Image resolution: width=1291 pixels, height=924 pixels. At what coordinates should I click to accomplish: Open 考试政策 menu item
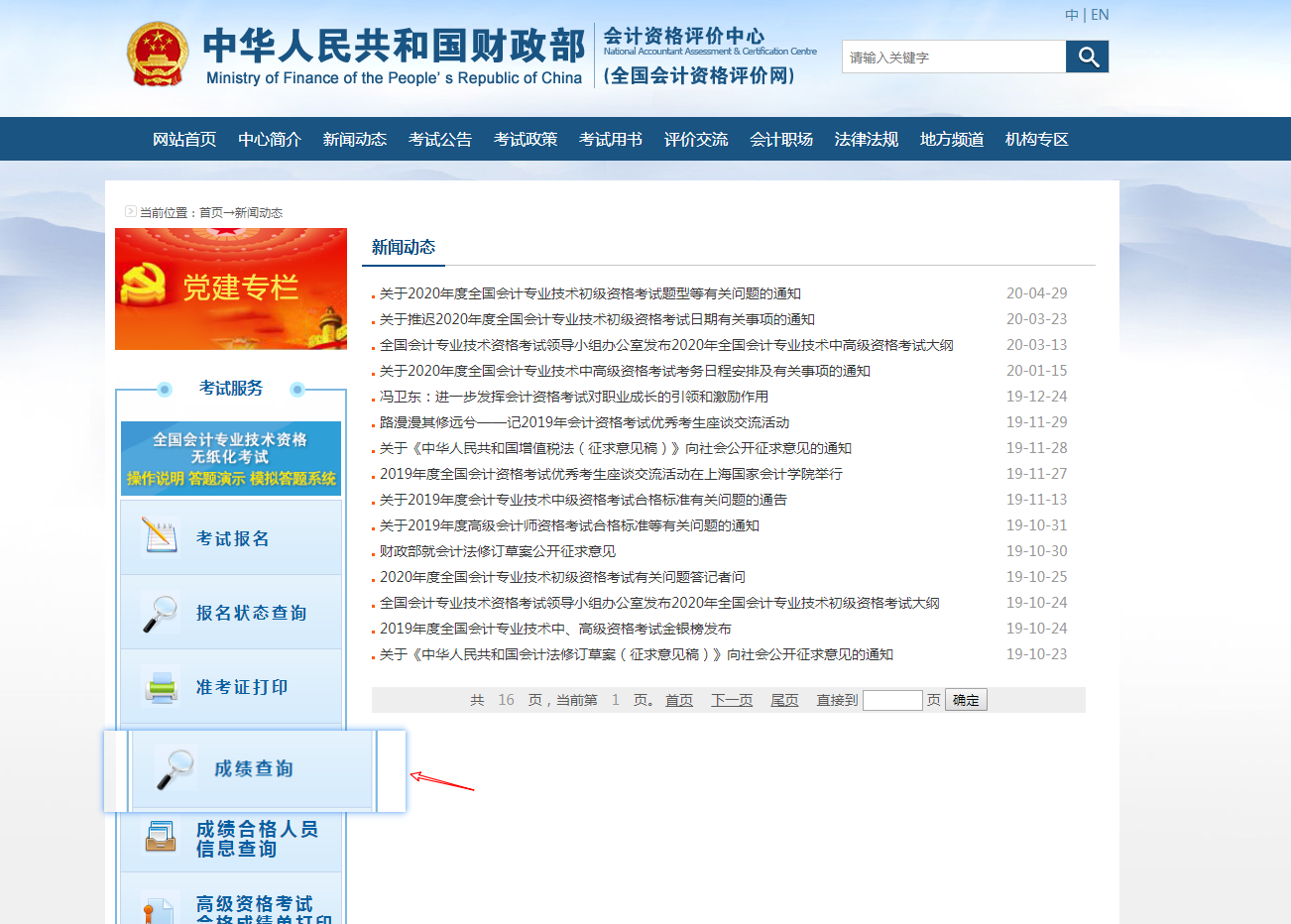click(x=526, y=139)
